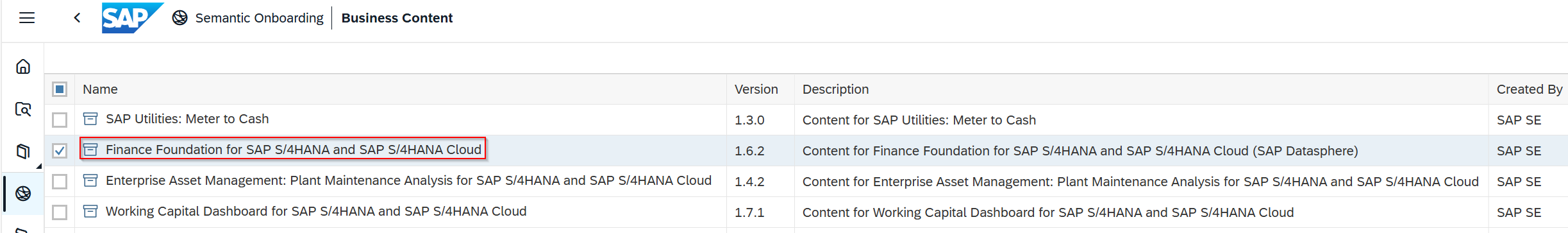The width and height of the screenshot is (1568, 233).
Task: Open Finance Foundation for SAP S/4HANA package
Action: click(x=294, y=150)
